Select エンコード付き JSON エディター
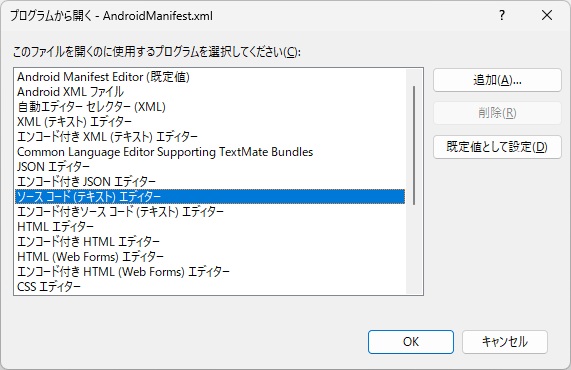571x370 pixels. [210, 181]
